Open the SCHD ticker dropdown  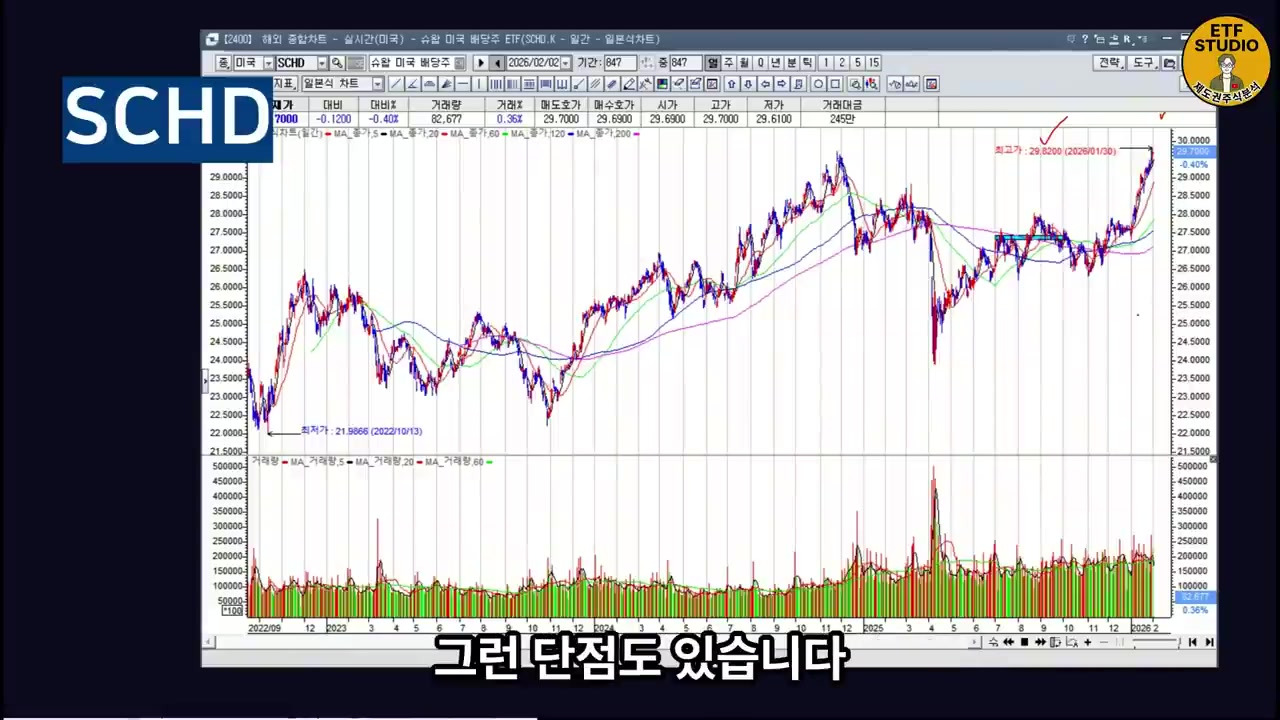point(322,63)
